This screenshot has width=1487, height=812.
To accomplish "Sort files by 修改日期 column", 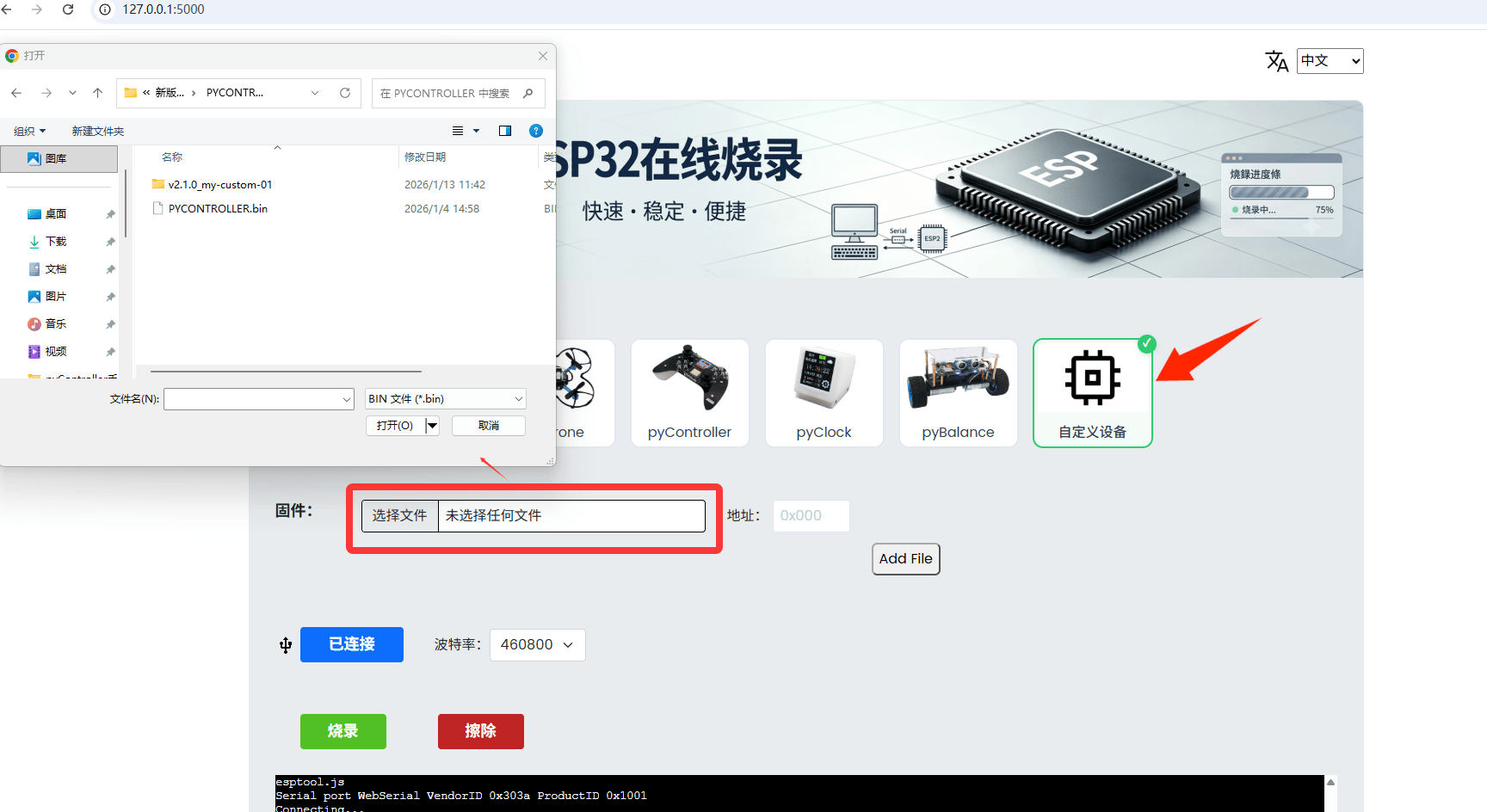I will click(425, 157).
